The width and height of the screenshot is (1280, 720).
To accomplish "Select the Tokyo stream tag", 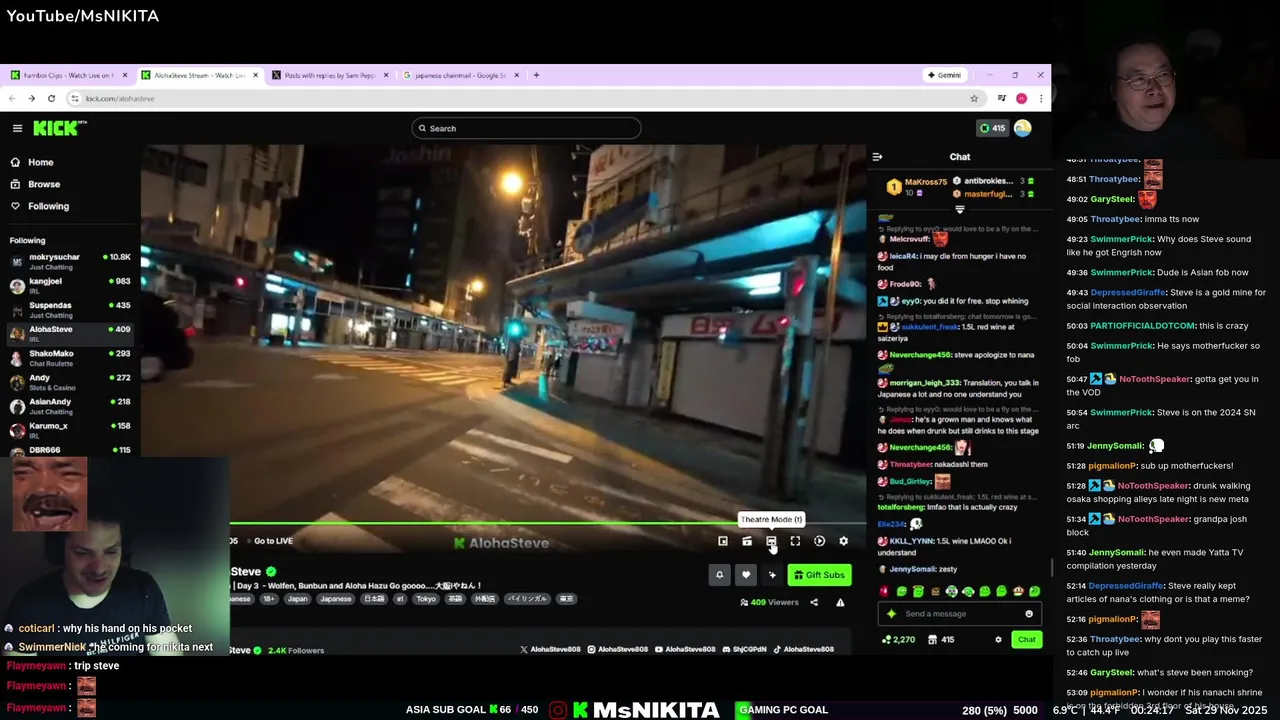I will [426, 599].
